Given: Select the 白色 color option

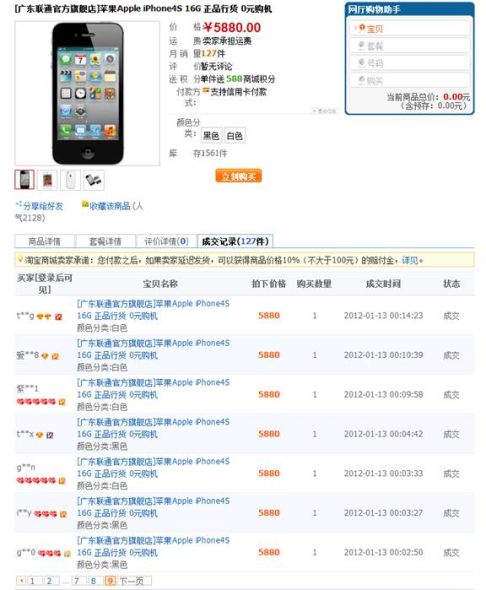Looking at the screenshot, I should (235, 136).
